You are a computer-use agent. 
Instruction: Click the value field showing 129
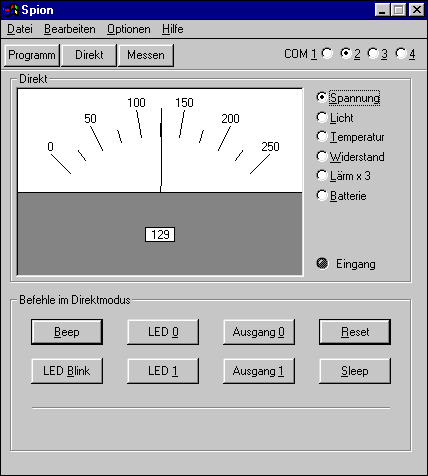tap(160, 235)
